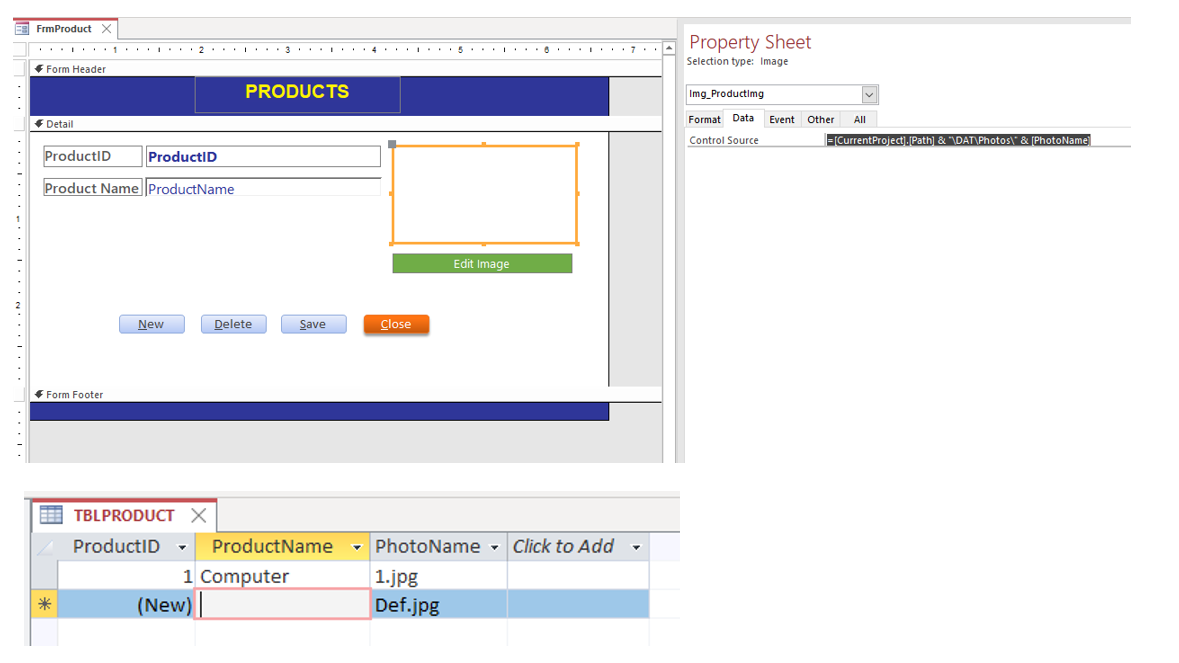This screenshot has height=663, width=1179.
Task: Click the Computer cell in the table
Action: (x=283, y=577)
